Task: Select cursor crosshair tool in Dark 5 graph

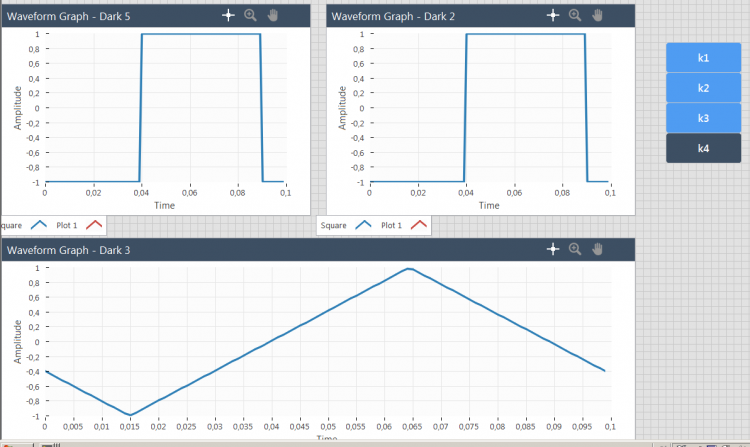Action: 228,15
